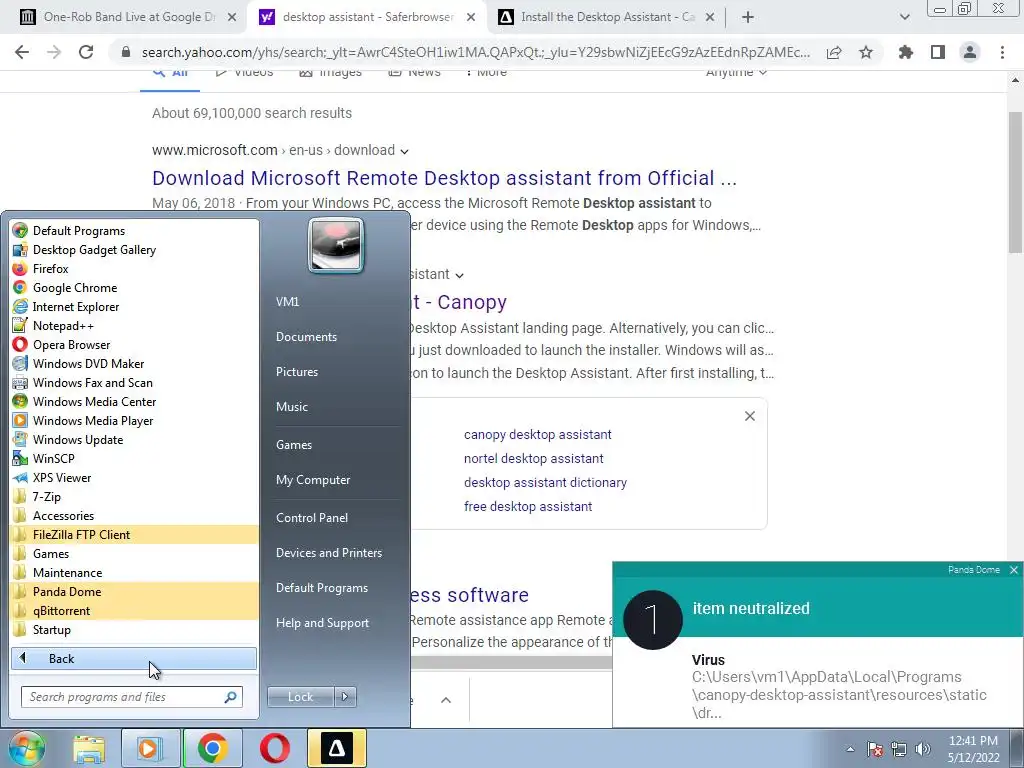
Task: Open Opera from the taskbar
Action: click(x=274, y=748)
